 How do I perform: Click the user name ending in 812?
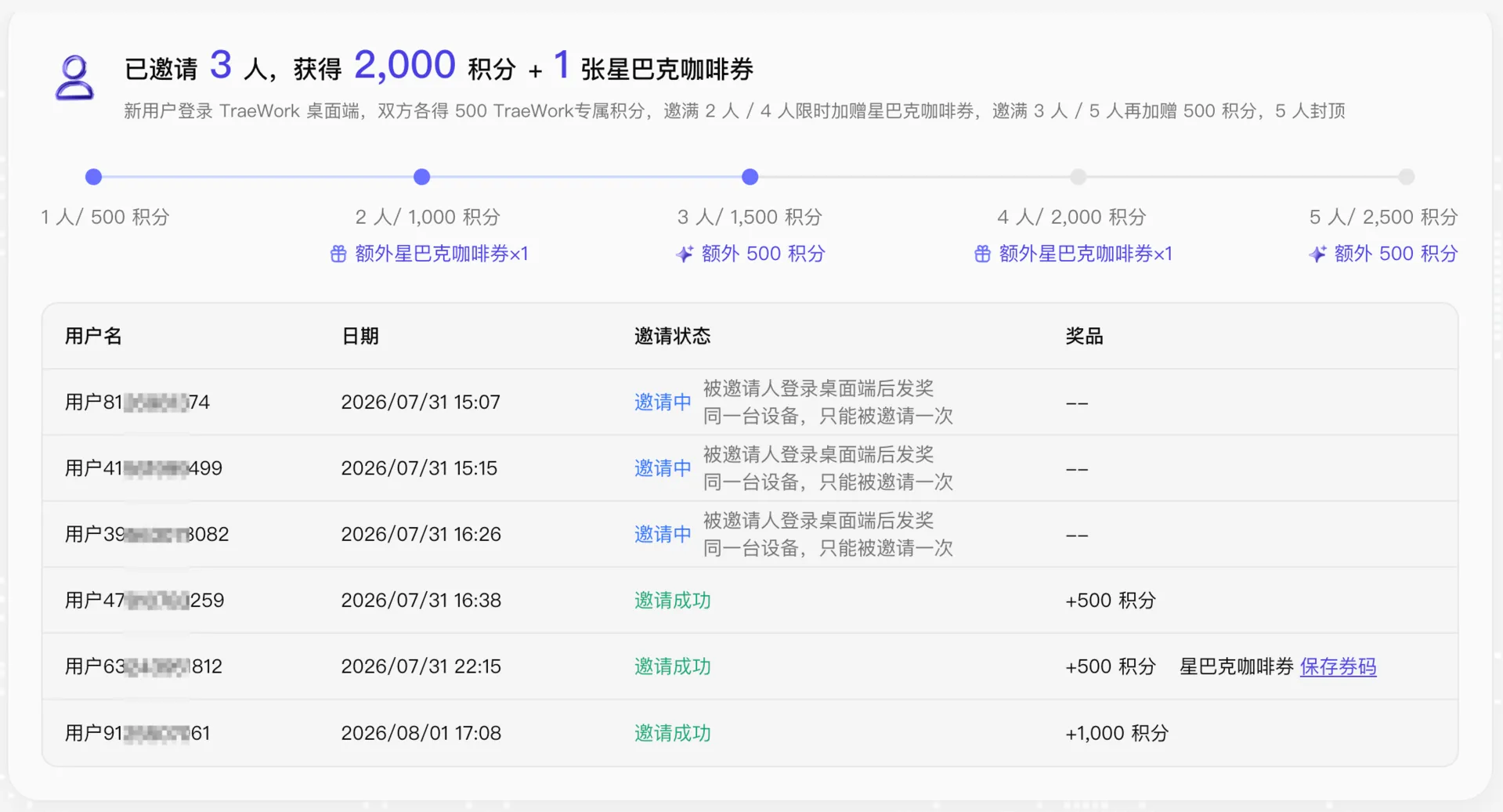[143, 666]
